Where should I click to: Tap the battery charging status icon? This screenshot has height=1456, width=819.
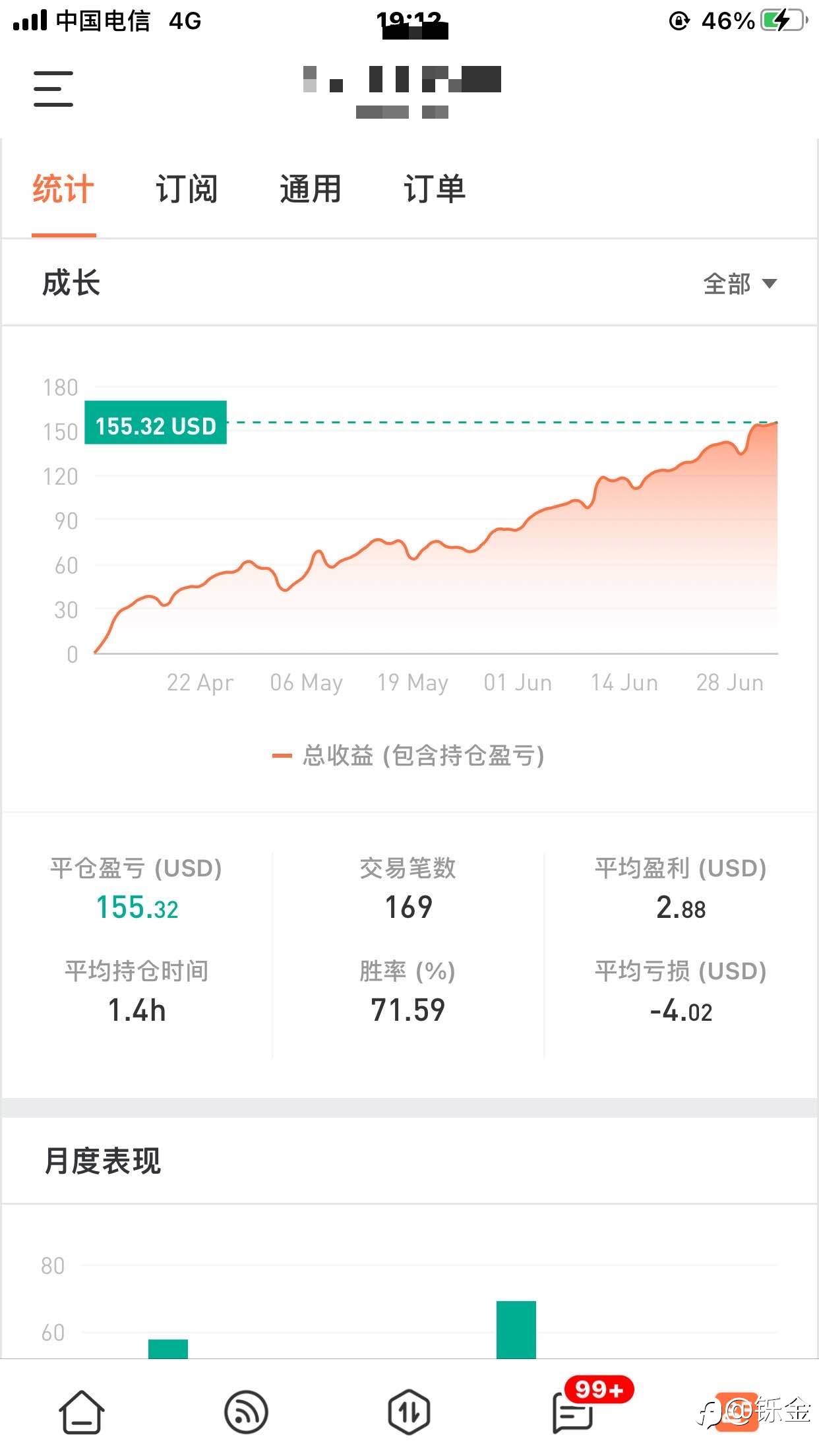click(x=783, y=20)
